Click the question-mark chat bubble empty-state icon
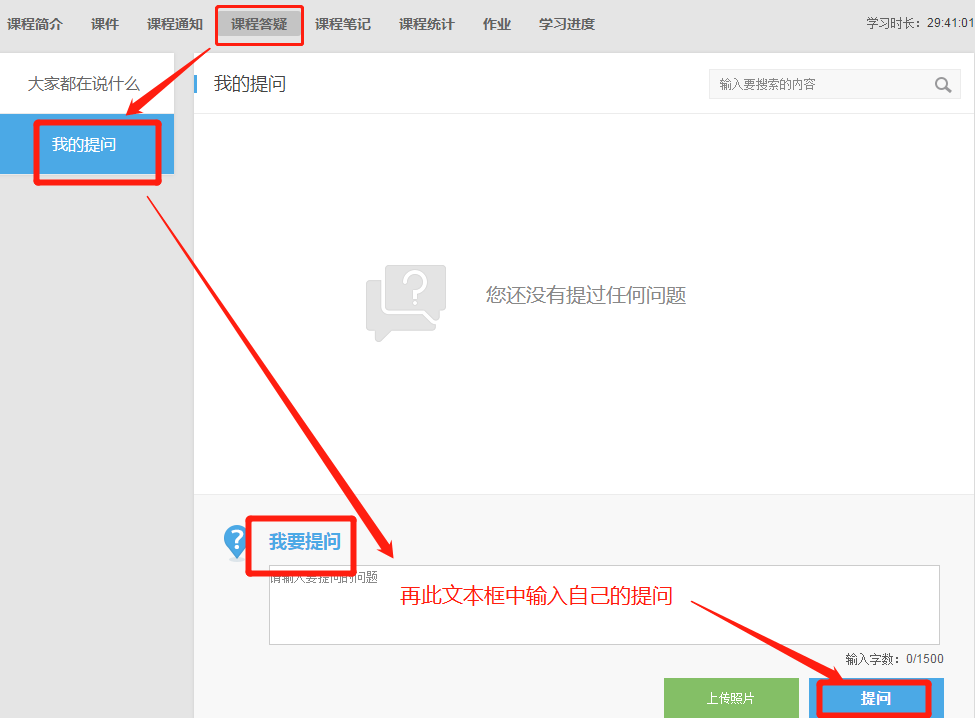The width and height of the screenshot is (975, 718). 405,302
